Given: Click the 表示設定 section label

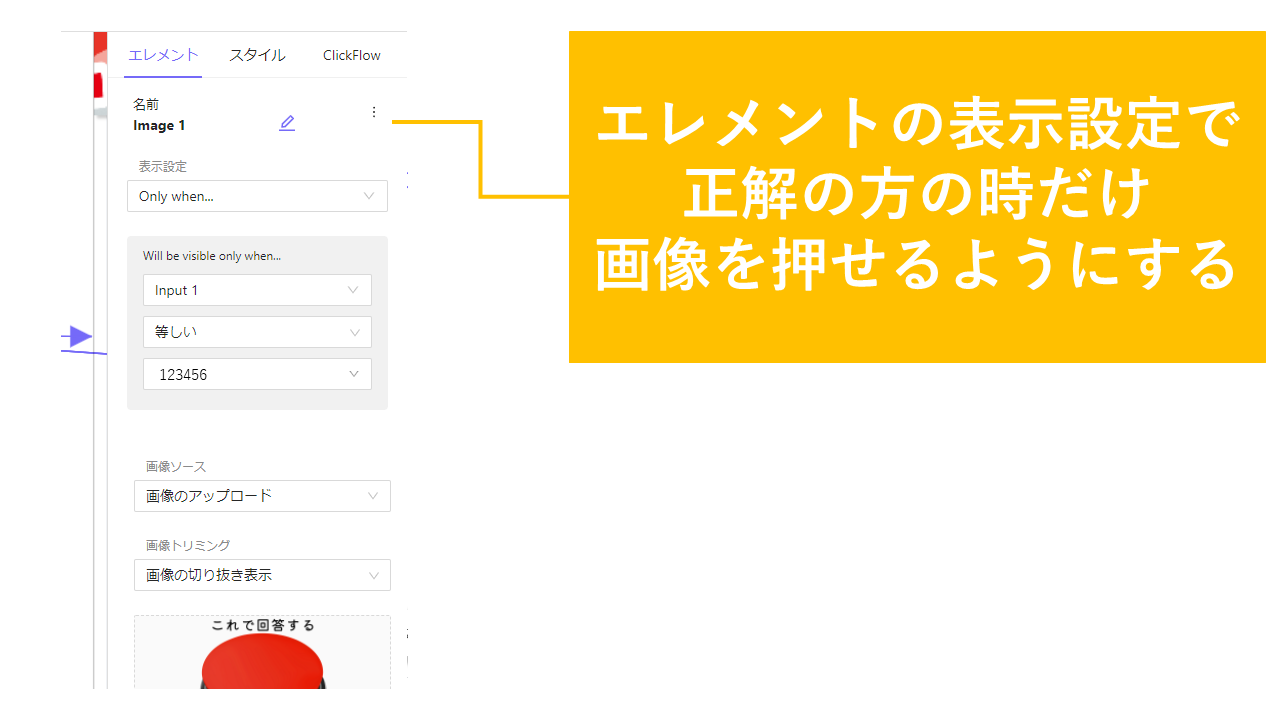Looking at the screenshot, I should coord(162,167).
